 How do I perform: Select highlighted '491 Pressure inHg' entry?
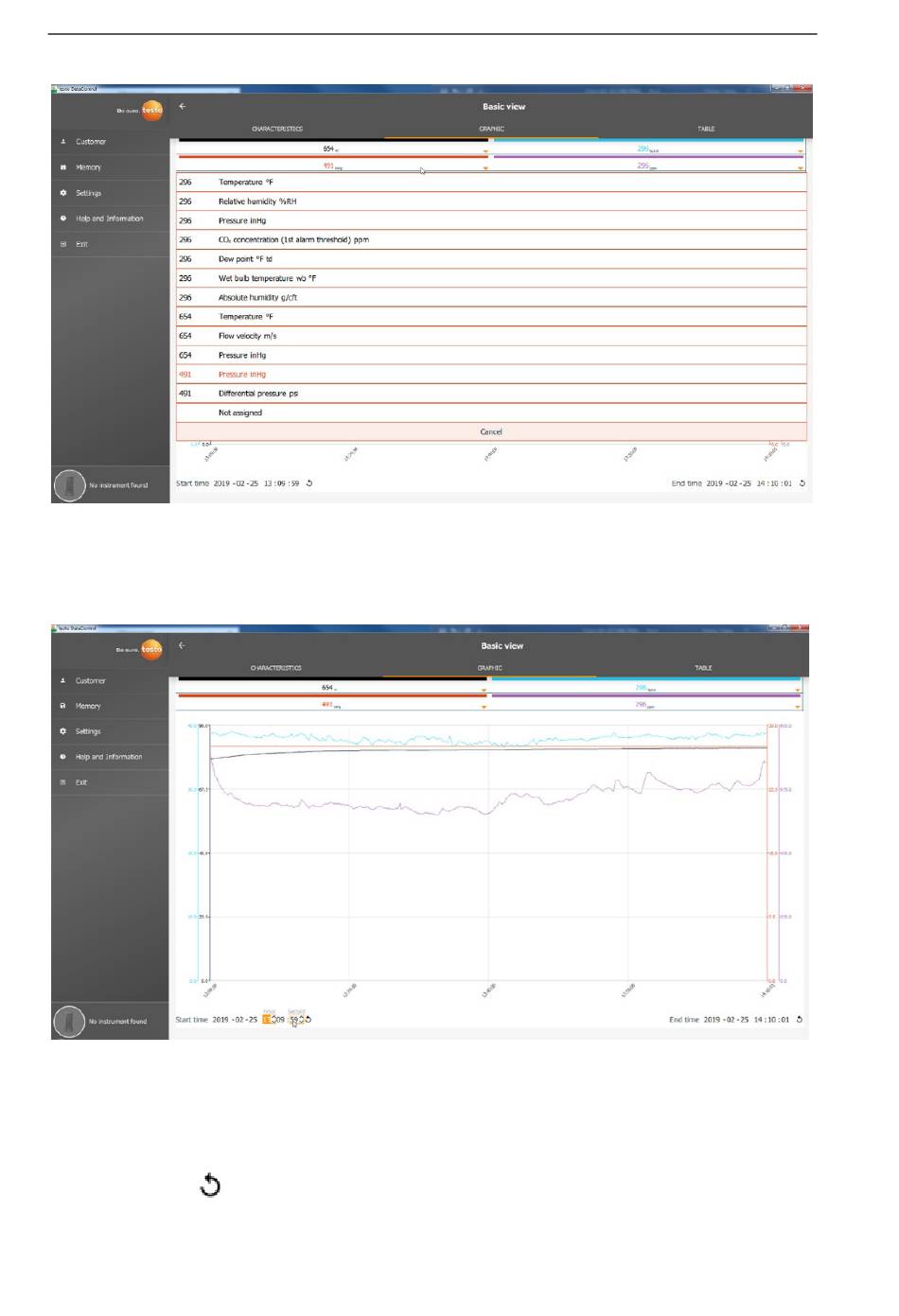pyautogui.click(x=491, y=375)
